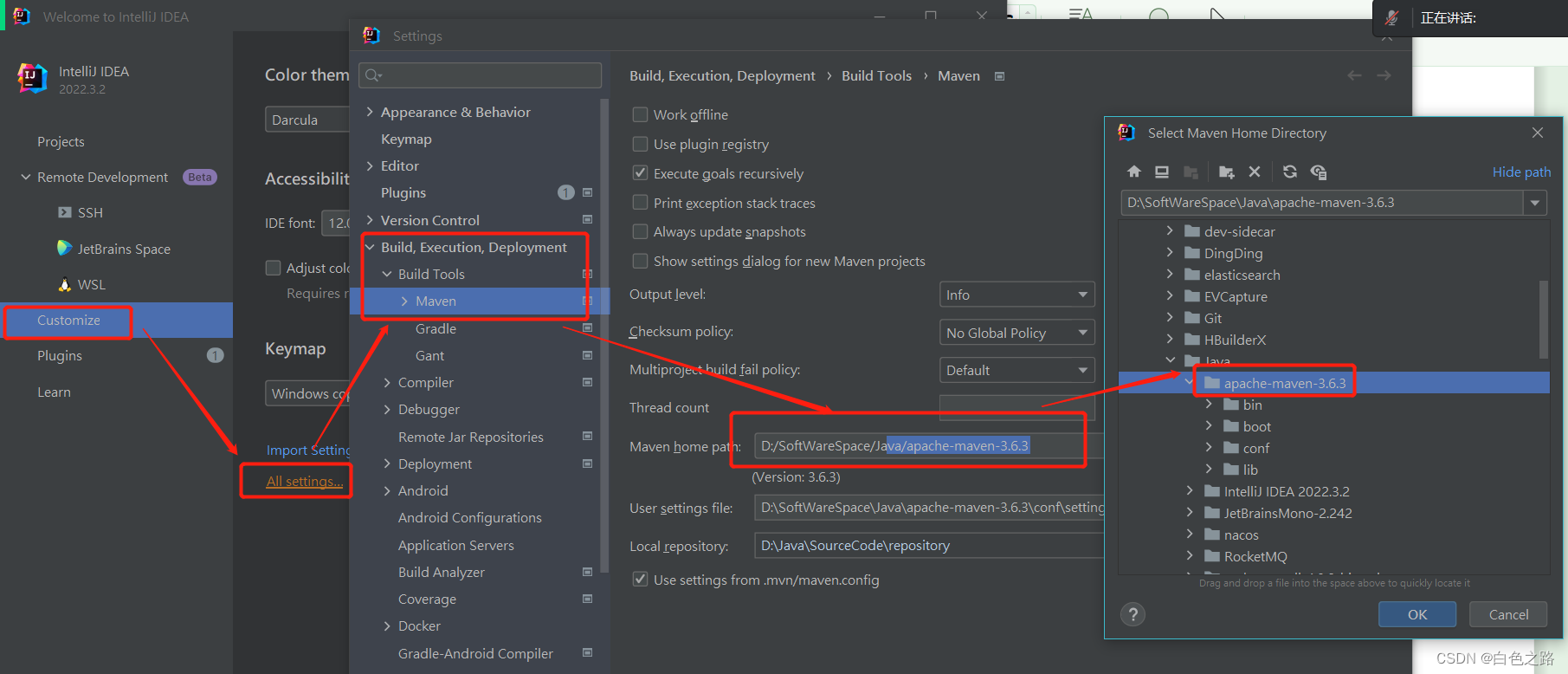1568x674 pixels.
Task: Click the Beta badge next to Remote Development
Action: tap(200, 177)
